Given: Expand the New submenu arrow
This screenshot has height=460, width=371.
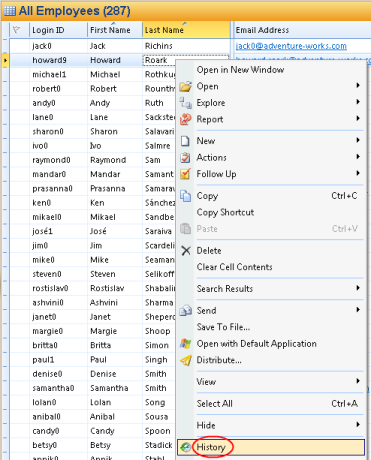Looking at the screenshot, I should click(x=358, y=140).
